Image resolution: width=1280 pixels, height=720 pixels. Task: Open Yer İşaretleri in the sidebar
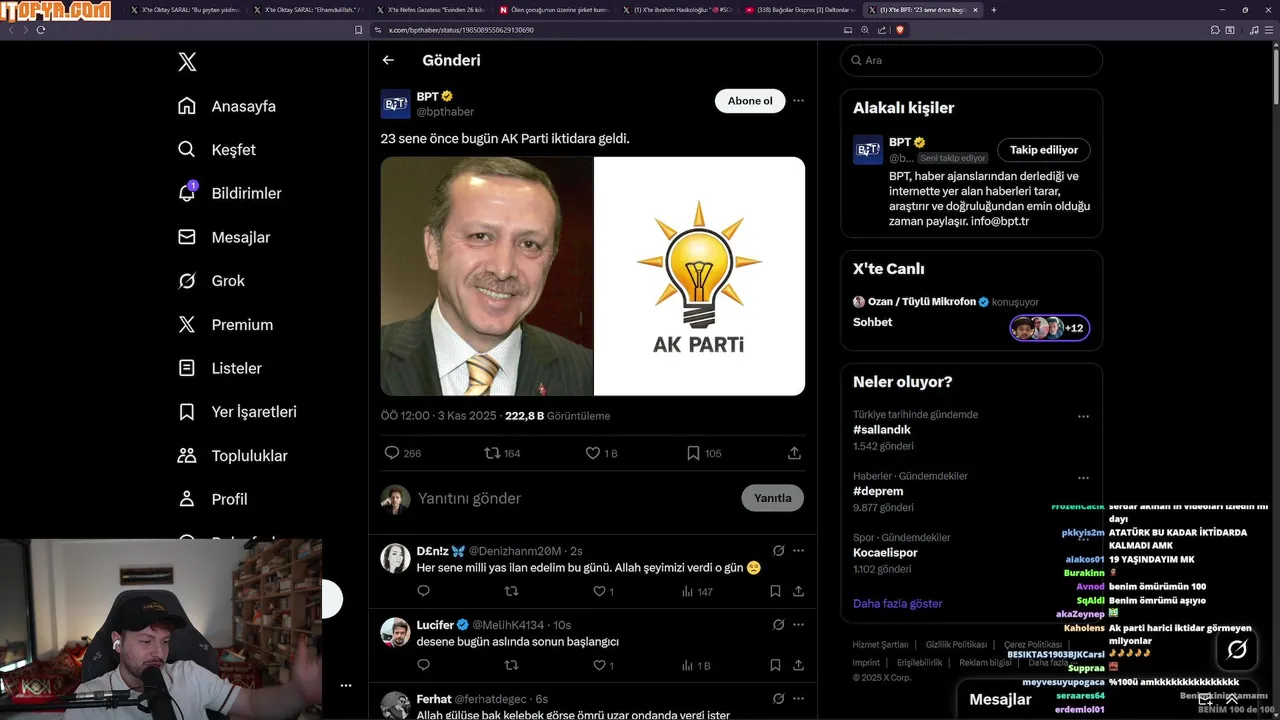(x=237, y=412)
